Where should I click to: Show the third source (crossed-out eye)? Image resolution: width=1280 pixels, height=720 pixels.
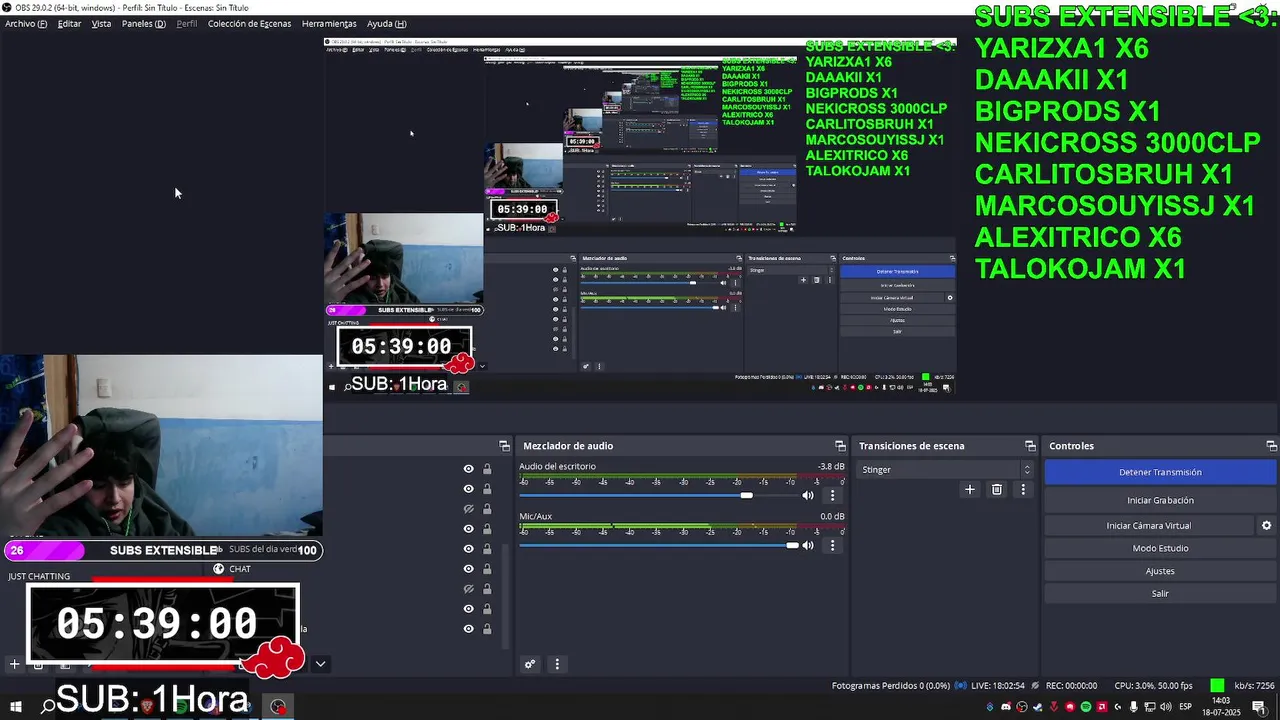[468, 509]
